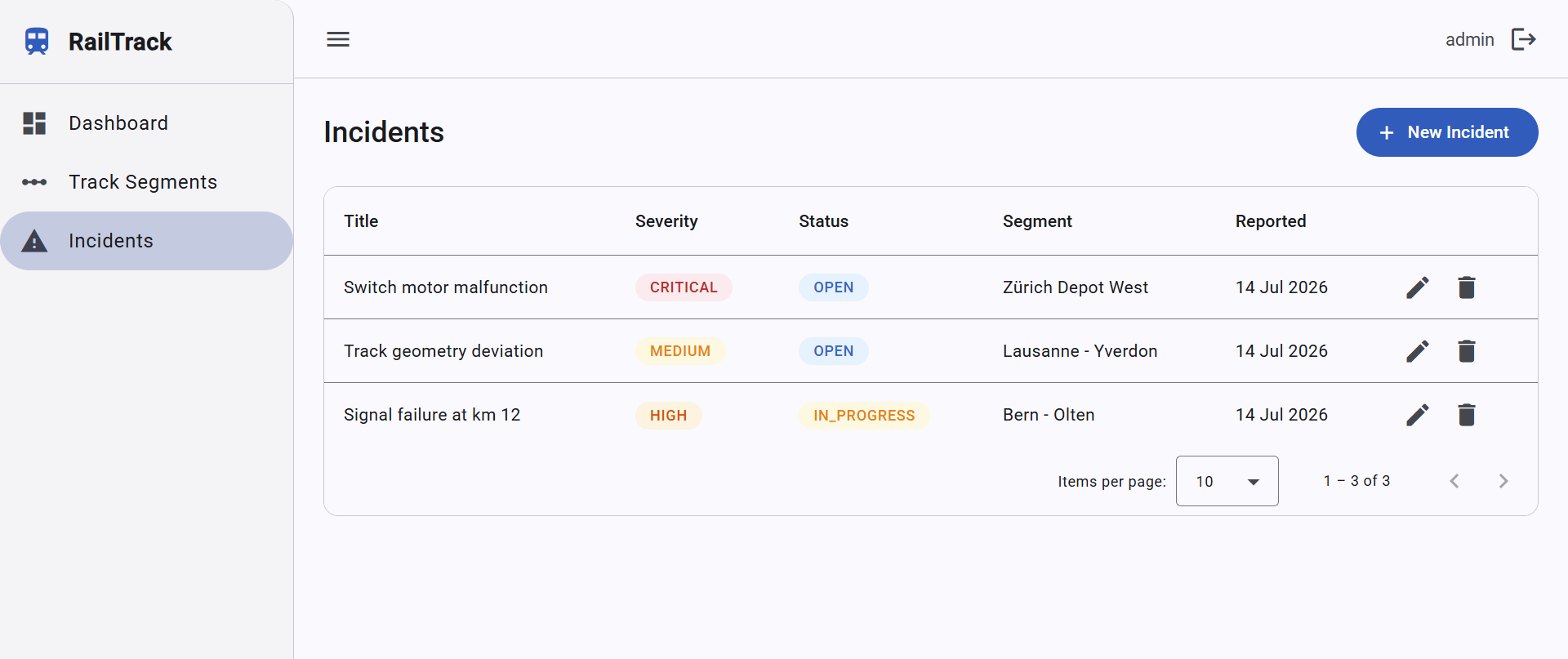This screenshot has width=1568, height=659.
Task: Select 'Track geometry deviation' title cell
Action: (x=443, y=351)
